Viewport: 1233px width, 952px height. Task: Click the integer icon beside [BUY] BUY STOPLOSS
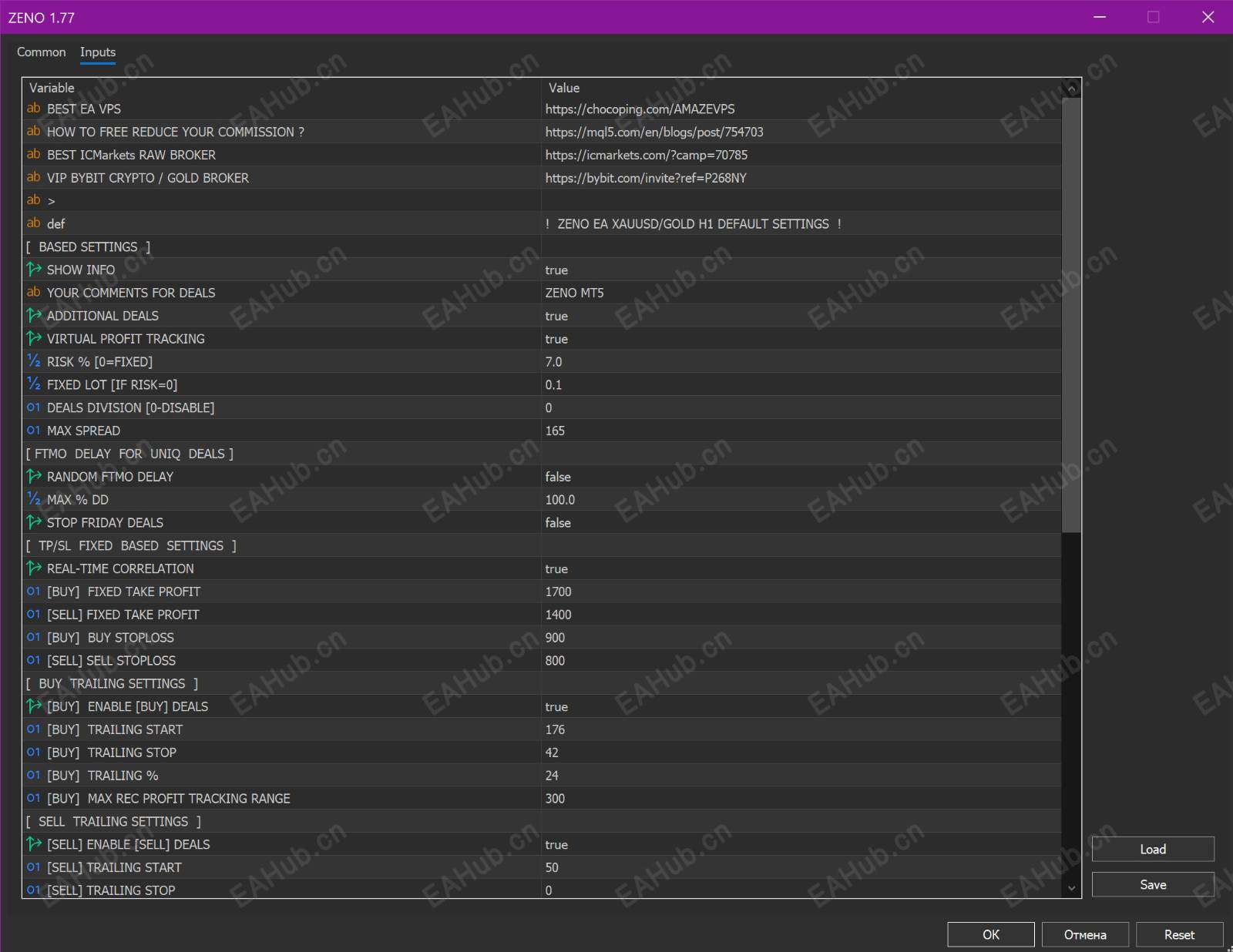pyautogui.click(x=33, y=638)
